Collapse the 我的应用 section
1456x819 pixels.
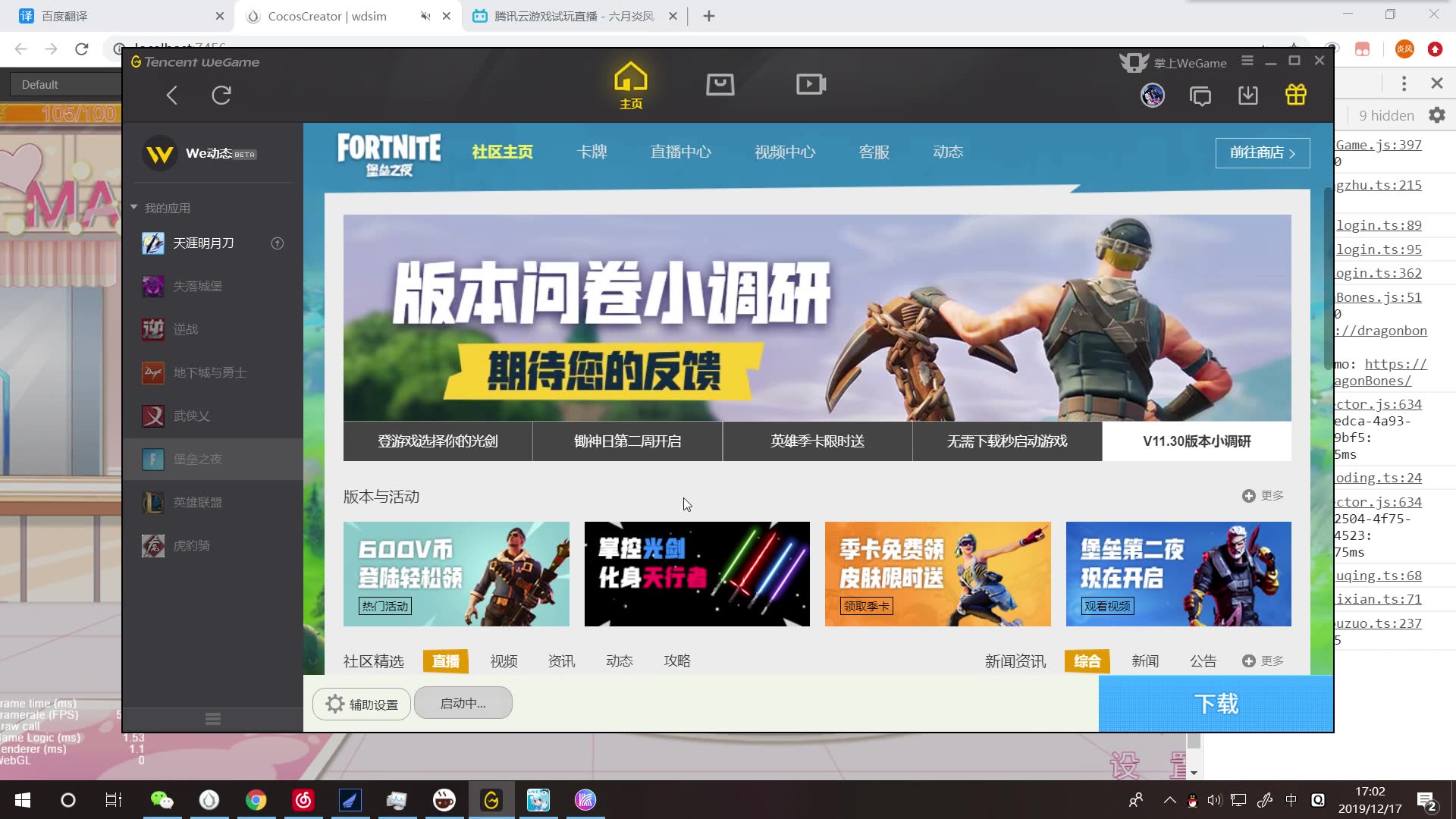click(x=134, y=207)
